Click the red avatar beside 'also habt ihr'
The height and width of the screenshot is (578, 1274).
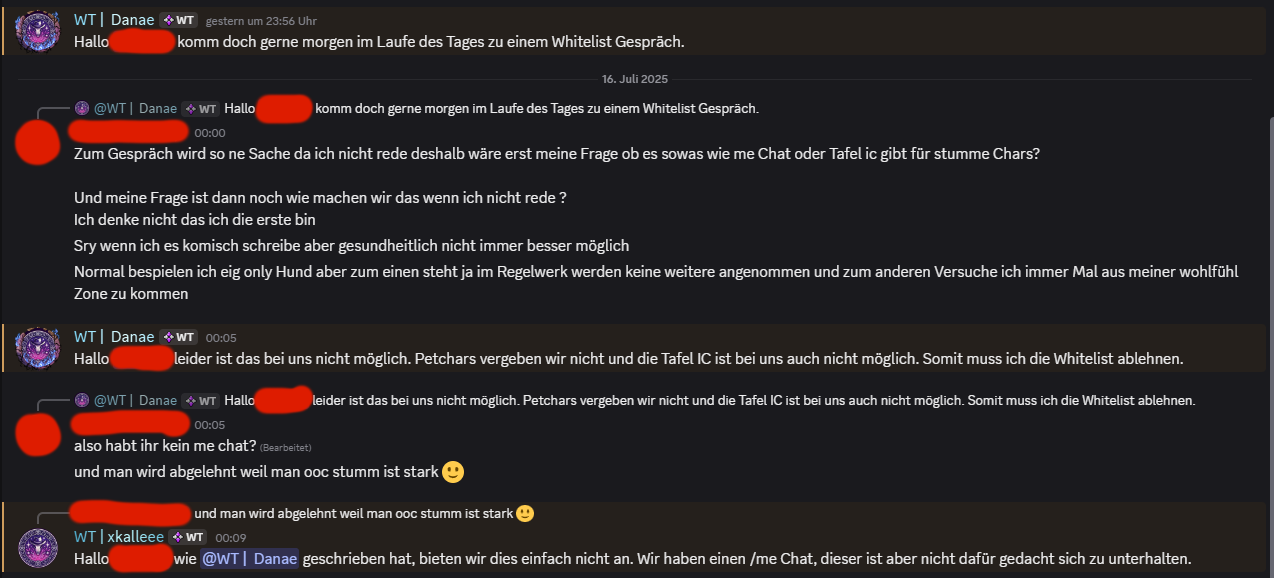[38, 433]
